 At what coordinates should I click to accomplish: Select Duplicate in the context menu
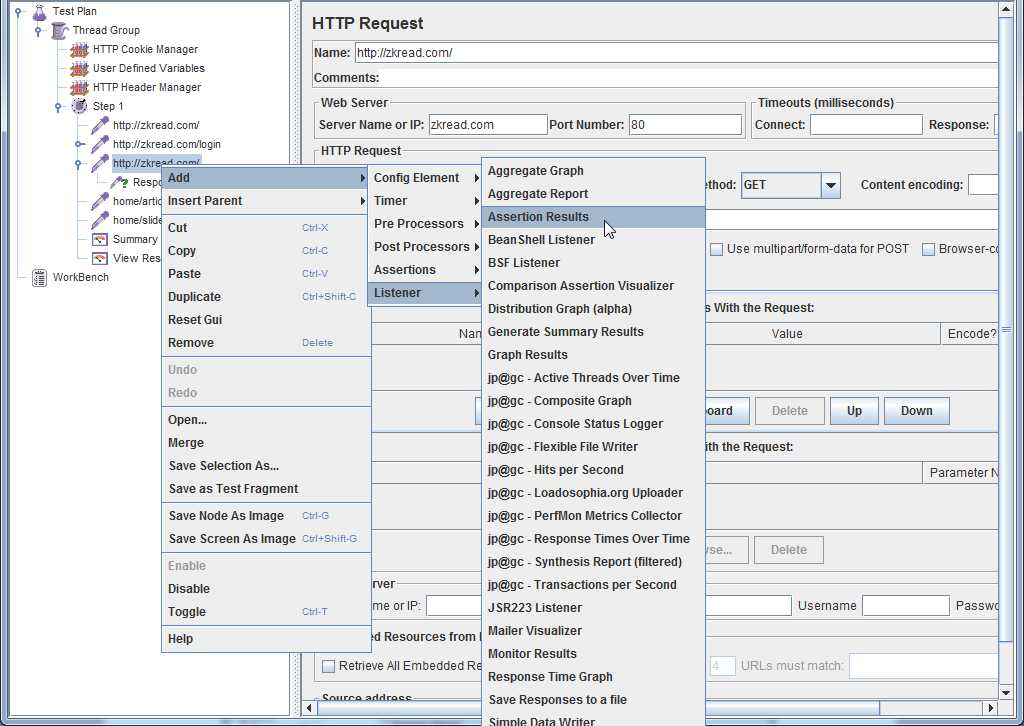194,297
